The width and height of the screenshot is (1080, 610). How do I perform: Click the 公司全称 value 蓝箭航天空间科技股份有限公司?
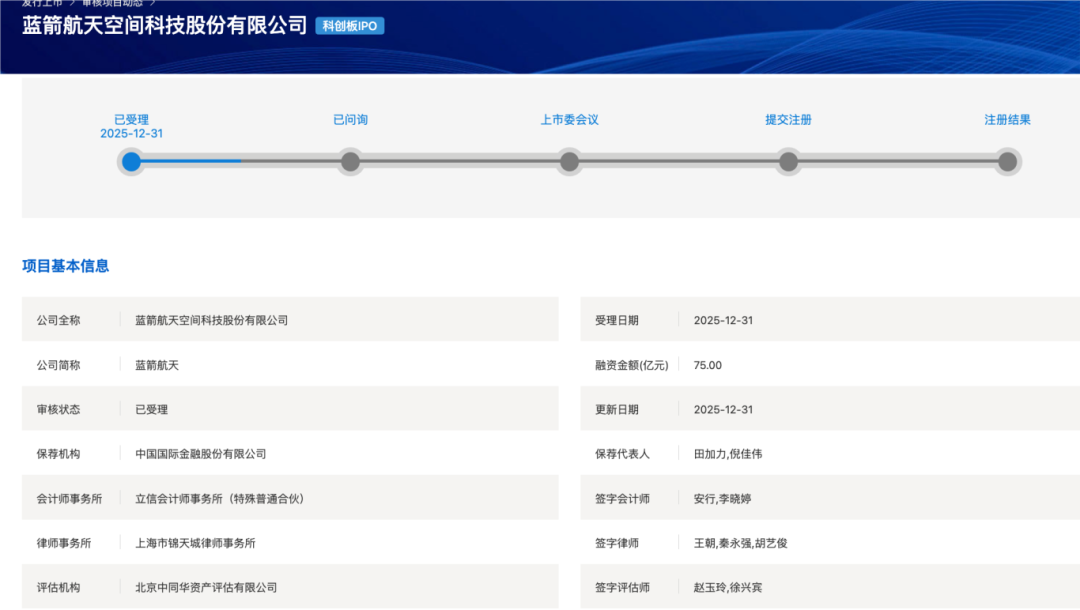point(211,320)
